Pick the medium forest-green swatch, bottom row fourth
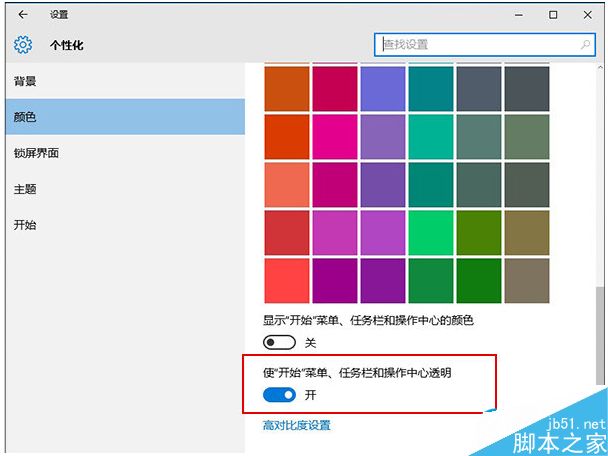This screenshot has height=456, width=608. click(x=431, y=281)
